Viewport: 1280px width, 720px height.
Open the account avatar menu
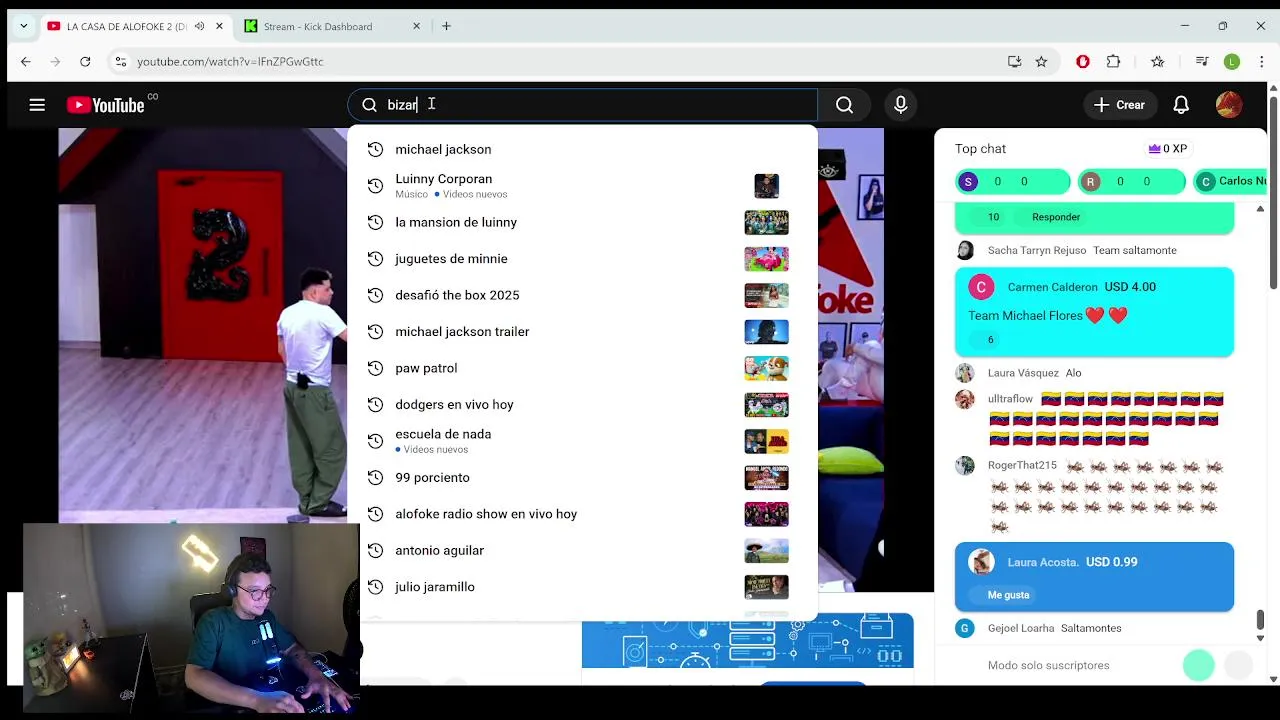[x=1229, y=105]
